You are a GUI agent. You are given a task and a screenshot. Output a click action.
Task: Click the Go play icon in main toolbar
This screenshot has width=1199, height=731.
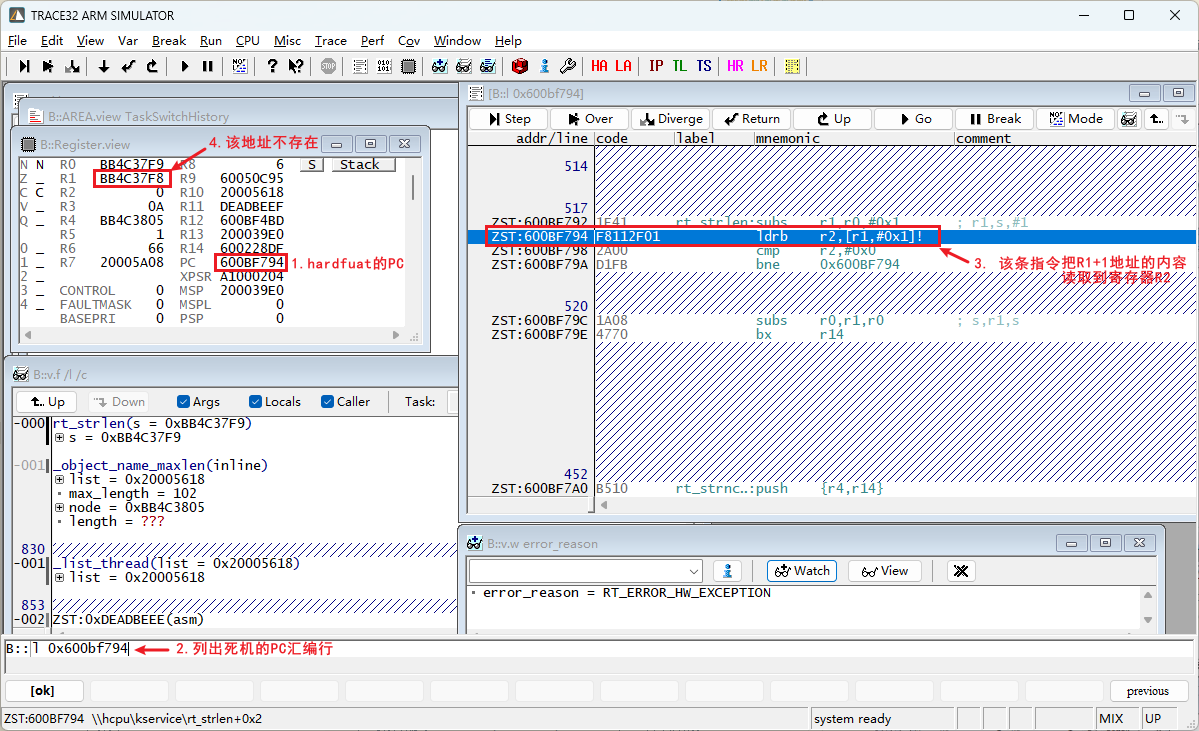point(184,67)
